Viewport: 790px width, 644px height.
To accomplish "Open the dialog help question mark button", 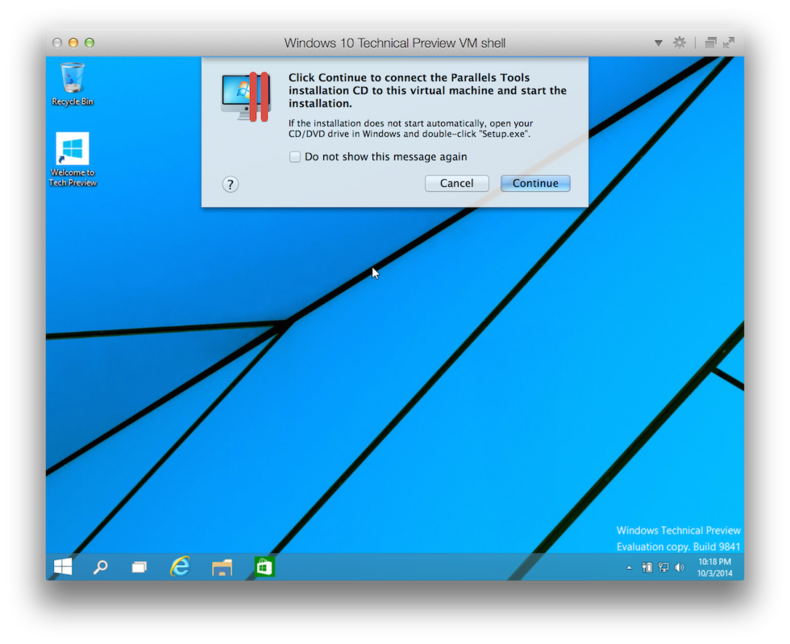I will [x=230, y=184].
